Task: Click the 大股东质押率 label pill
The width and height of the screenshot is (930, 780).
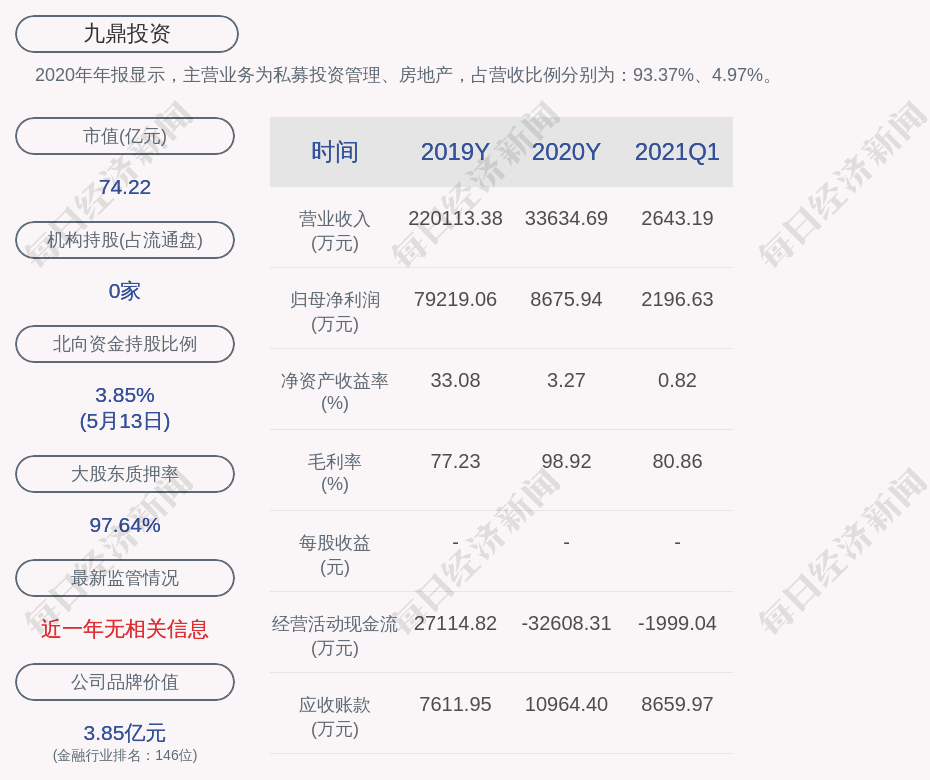Action: (125, 473)
